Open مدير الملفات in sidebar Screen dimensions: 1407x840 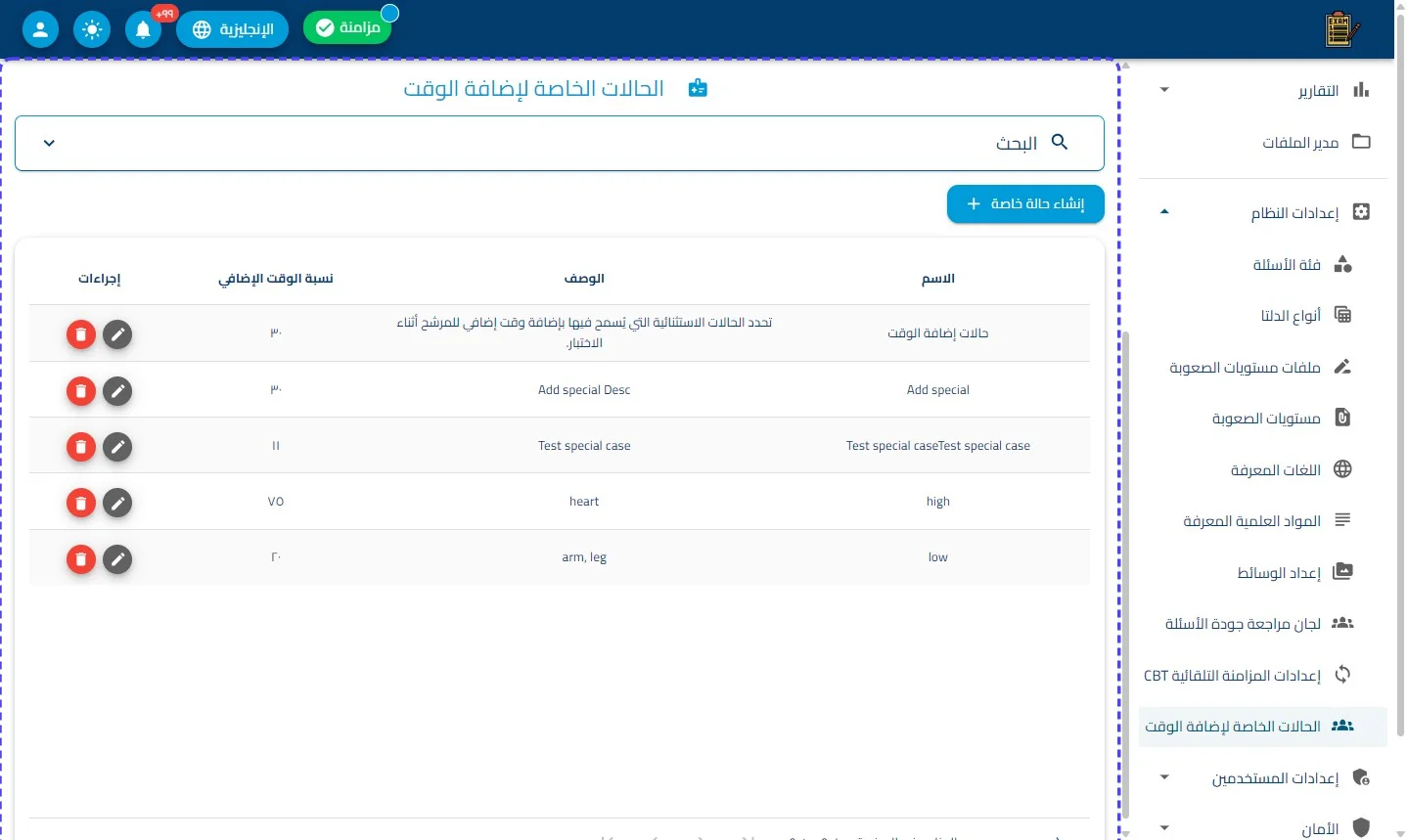[1263, 143]
